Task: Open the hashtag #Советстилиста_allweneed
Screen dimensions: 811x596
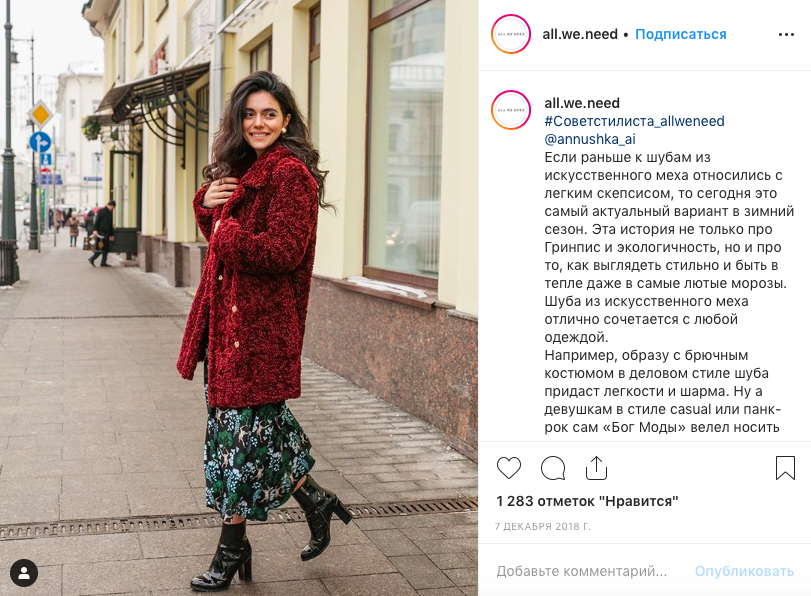Action: point(634,121)
